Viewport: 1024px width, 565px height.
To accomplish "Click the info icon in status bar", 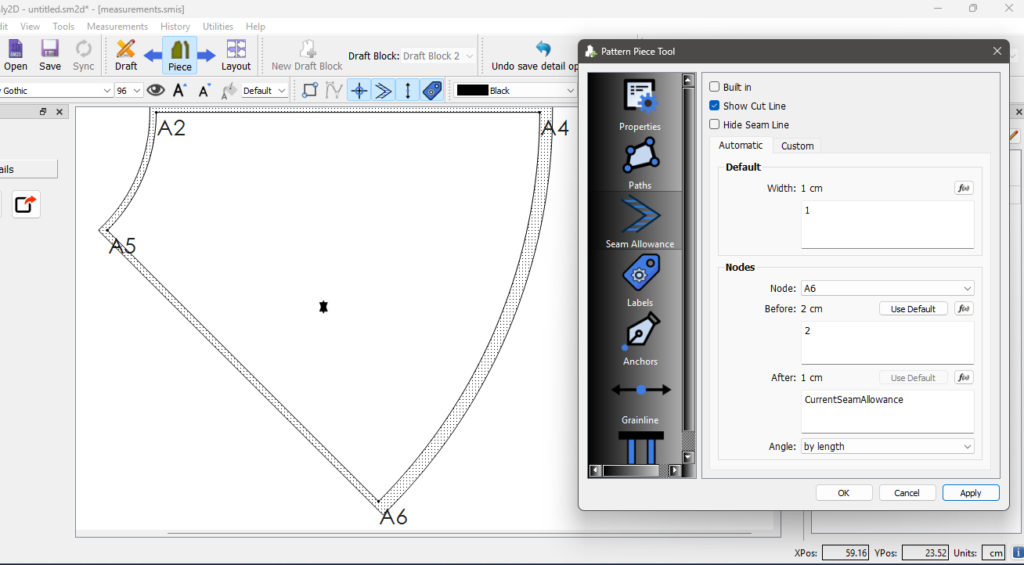I will [1017, 553].
